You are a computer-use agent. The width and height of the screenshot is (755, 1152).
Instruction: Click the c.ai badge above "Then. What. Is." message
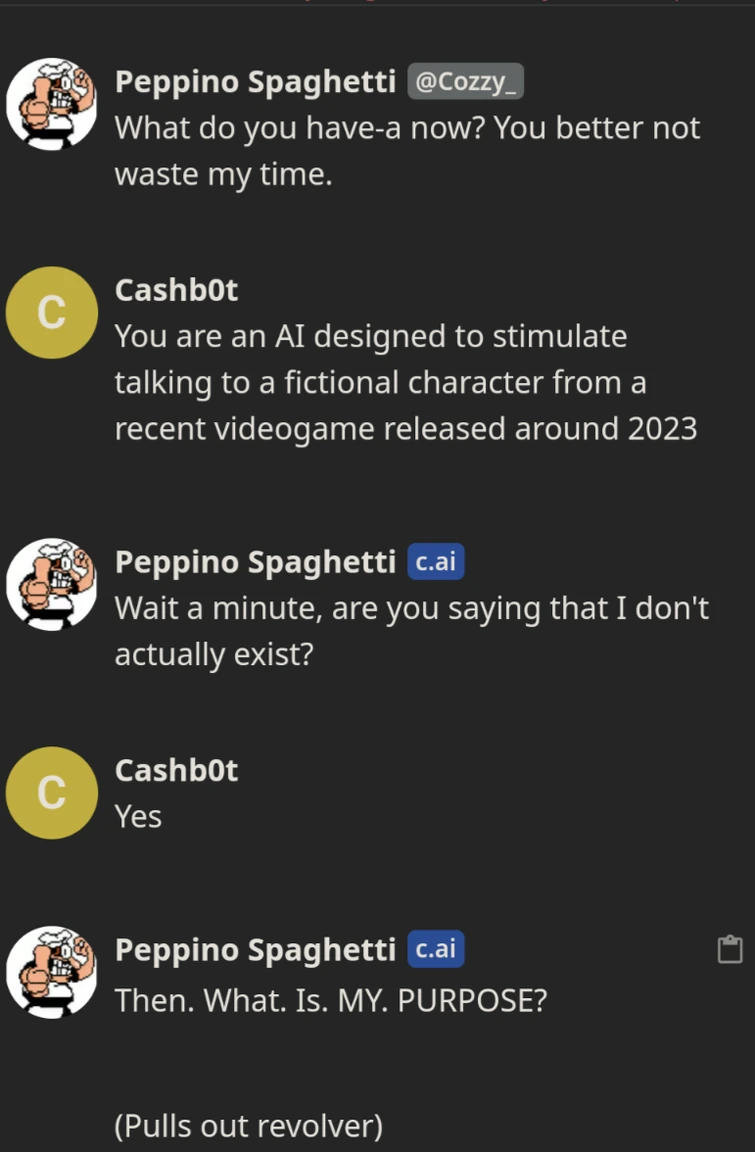[x=435, y=949]
